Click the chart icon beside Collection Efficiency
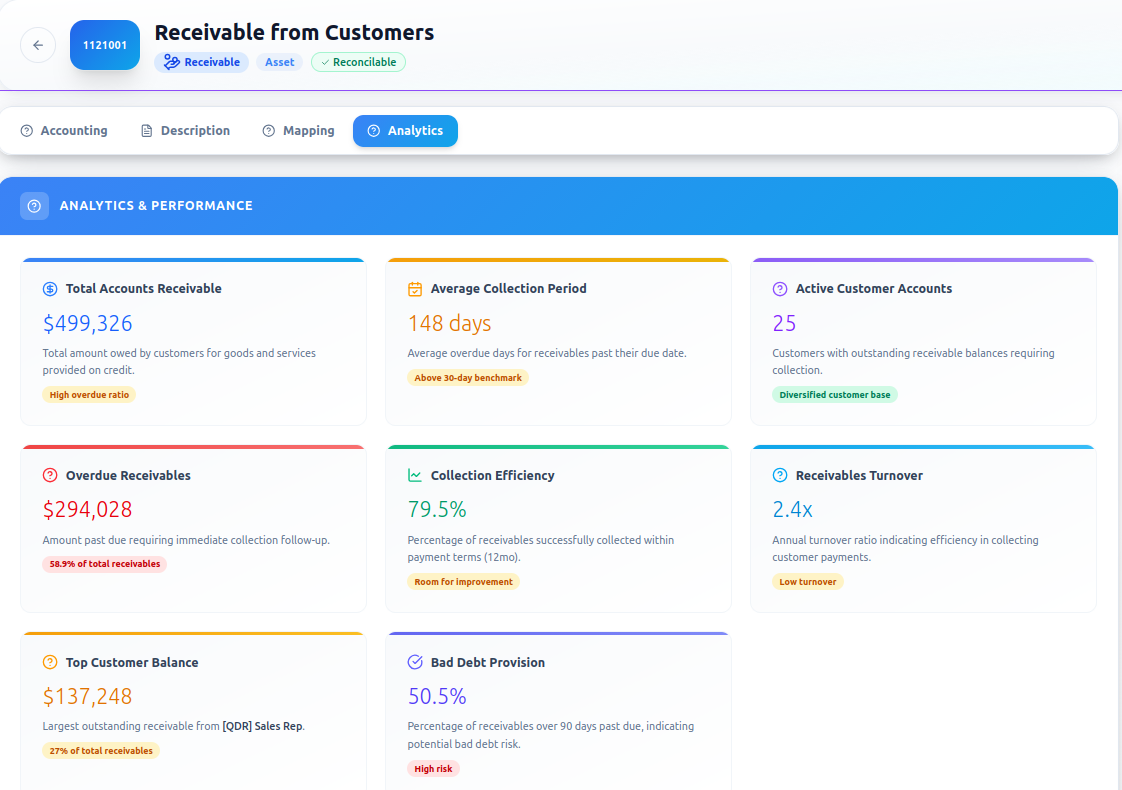The height and width of the screenshot is (790, 1122). point(415,475)
